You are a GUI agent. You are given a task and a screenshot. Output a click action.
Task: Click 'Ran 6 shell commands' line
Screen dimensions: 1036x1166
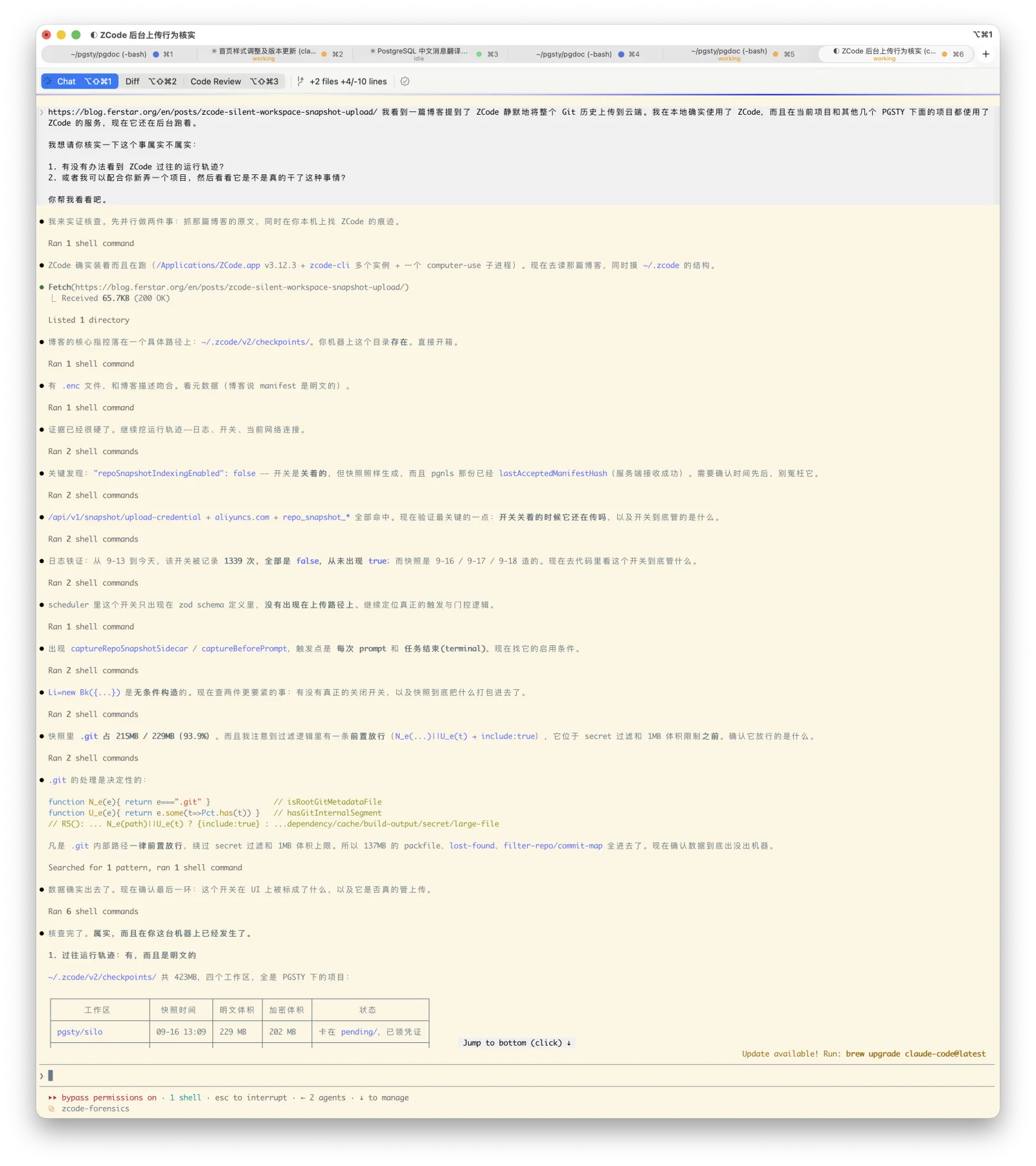pyautogui.click(x=93, y=912)
